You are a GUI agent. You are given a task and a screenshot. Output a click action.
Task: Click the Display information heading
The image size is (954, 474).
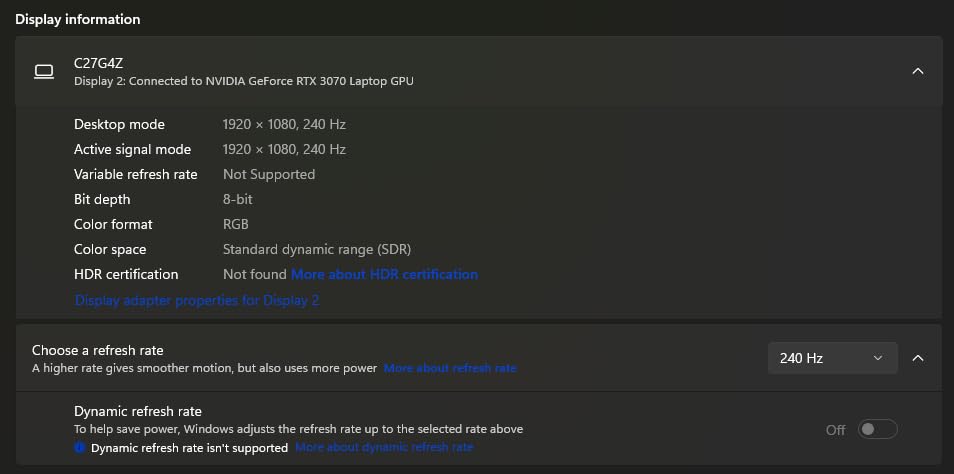coord(77,19)
